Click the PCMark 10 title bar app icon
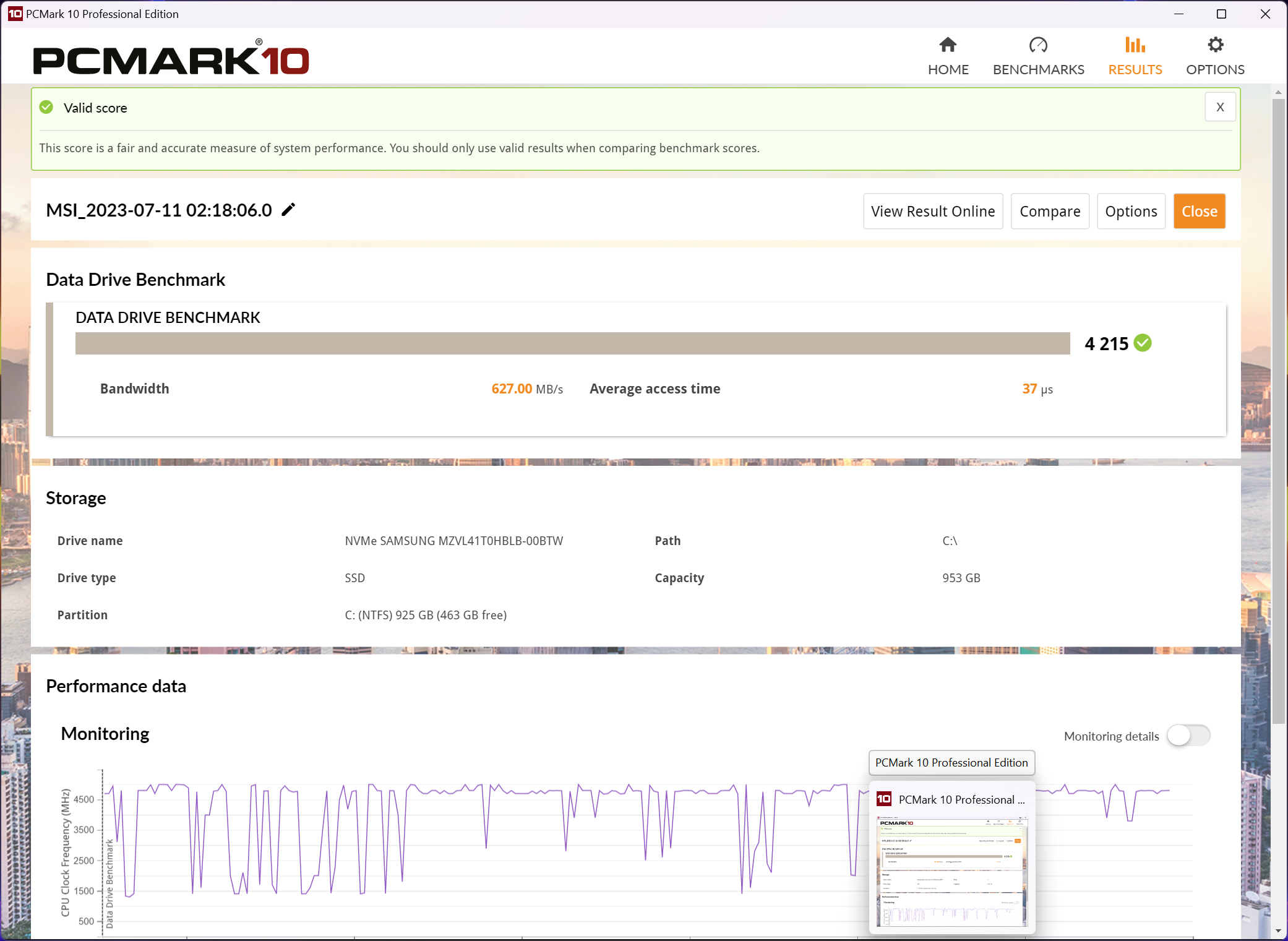 (15, 14)
